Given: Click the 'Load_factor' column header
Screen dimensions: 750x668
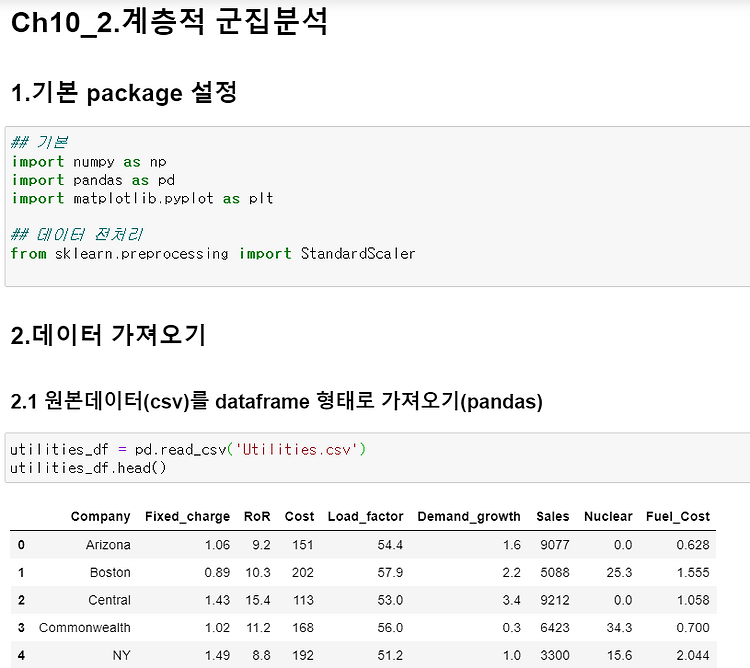Looking at the screenshot, I should click(365, 516).
